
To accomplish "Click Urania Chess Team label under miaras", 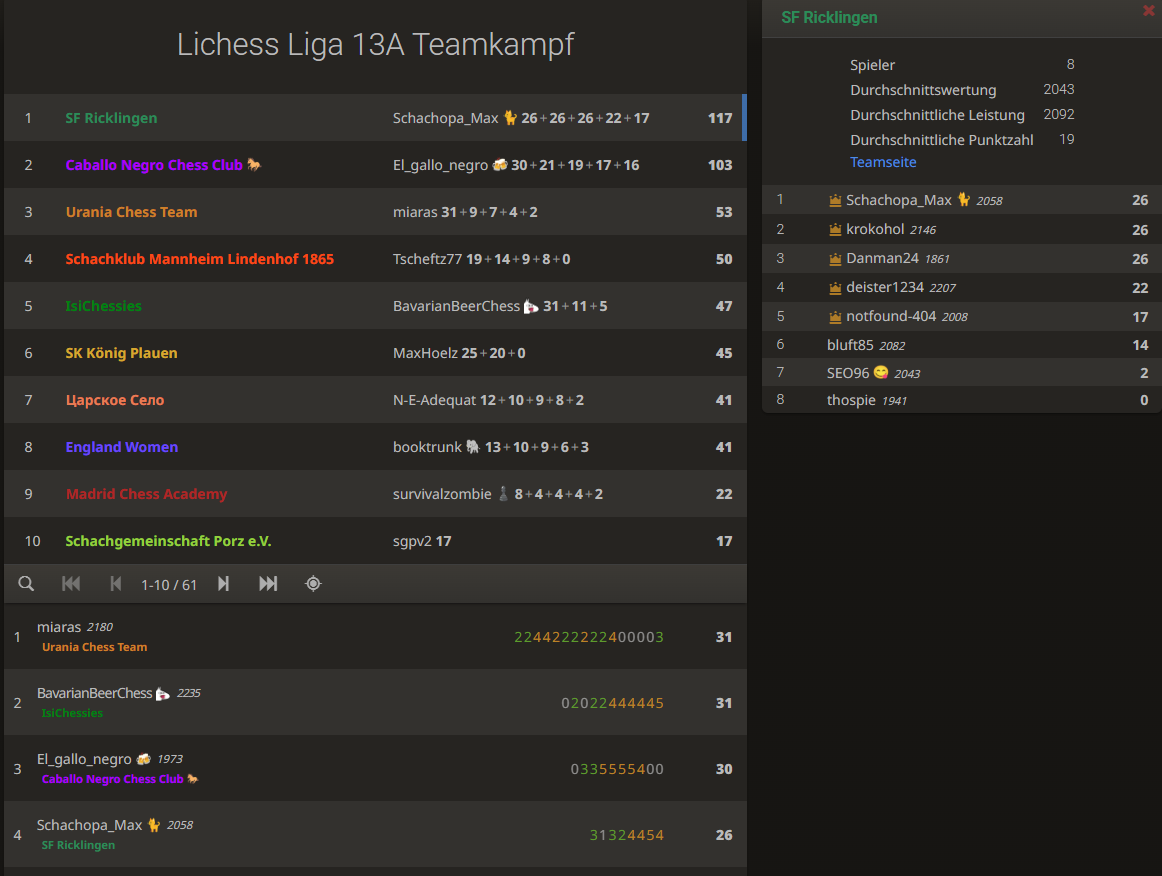I will tap(94, 647).
